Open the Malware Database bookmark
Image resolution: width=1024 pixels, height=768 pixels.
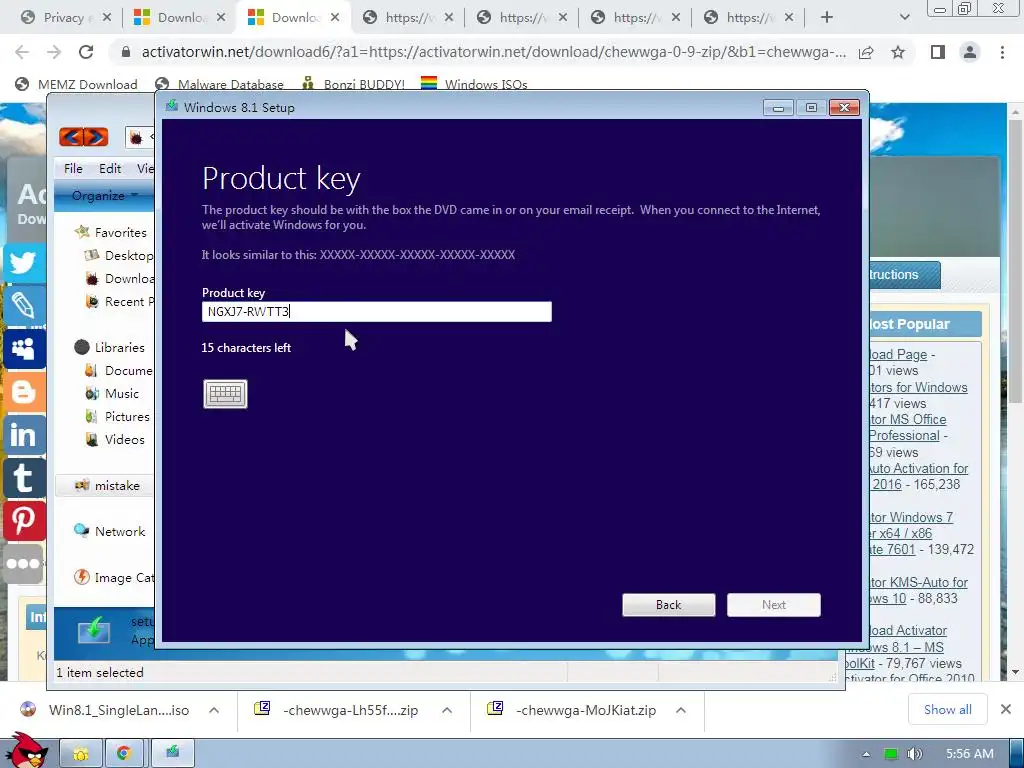tap(219, 84)
